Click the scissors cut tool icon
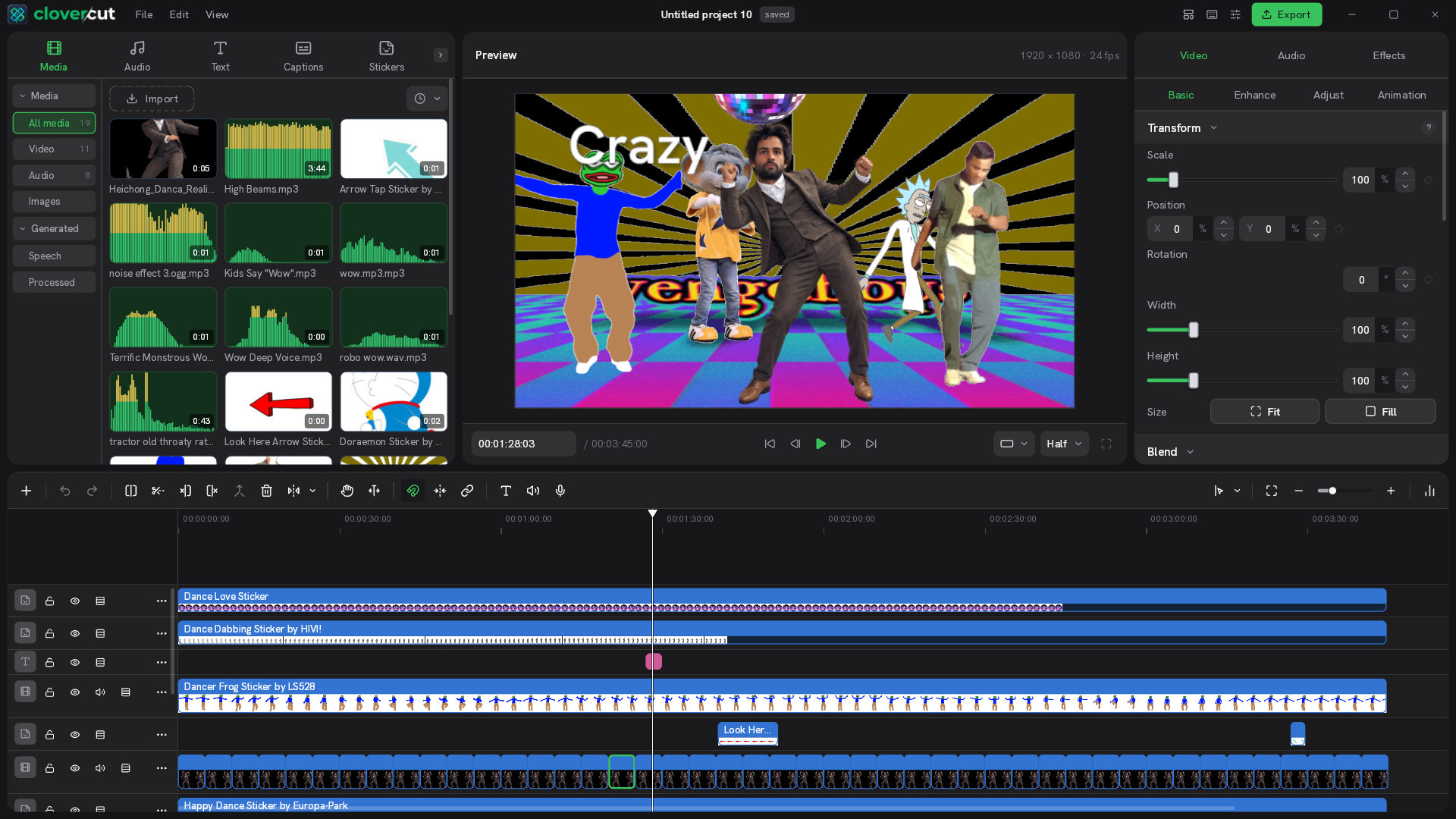Image resolution: width=1456 pixels, height=819 pixels. click(x=158, y=491)
